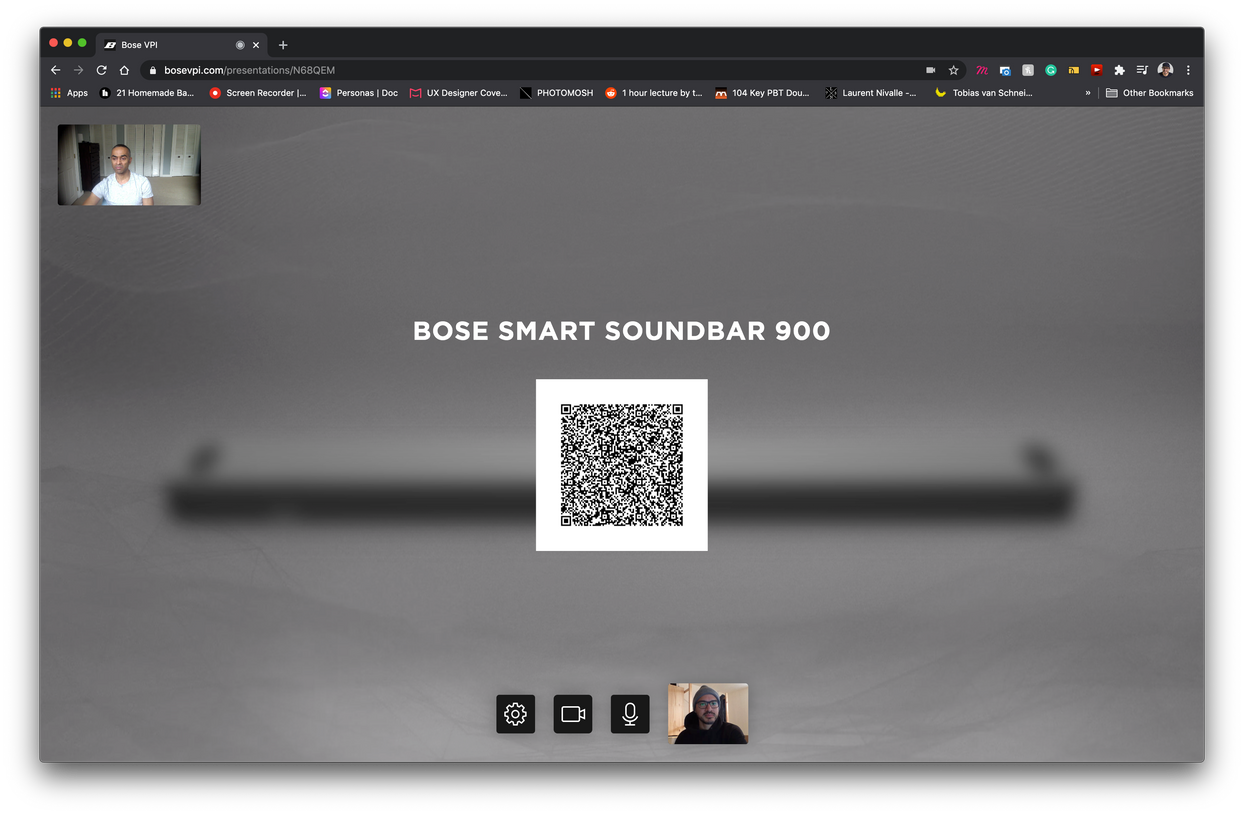This screenshot has width=1244, height=815.
Task: Open a new browser tab
Action: (283, 45)
